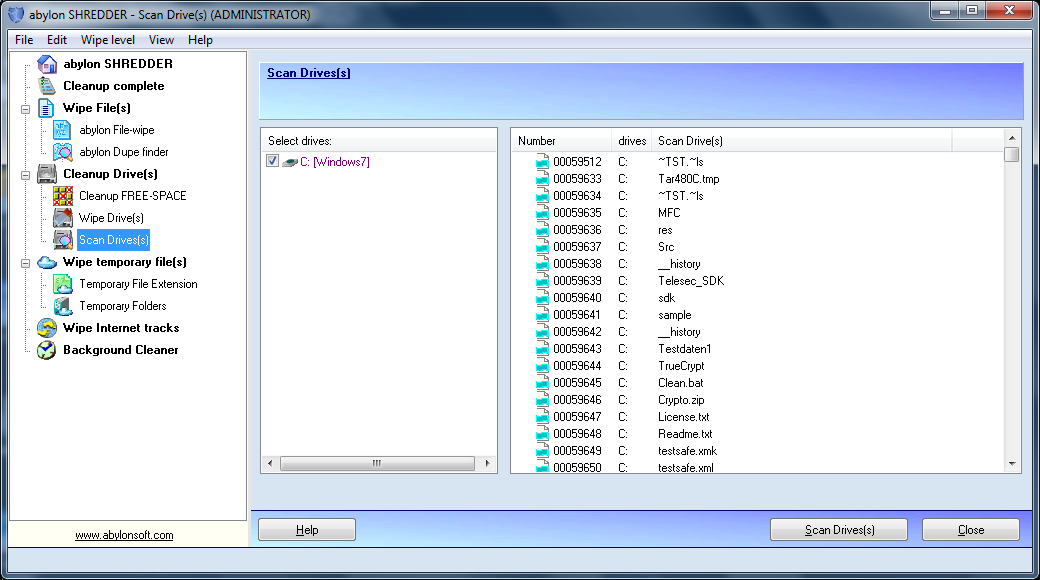Click the file icon for 00059646

point(543,399)
